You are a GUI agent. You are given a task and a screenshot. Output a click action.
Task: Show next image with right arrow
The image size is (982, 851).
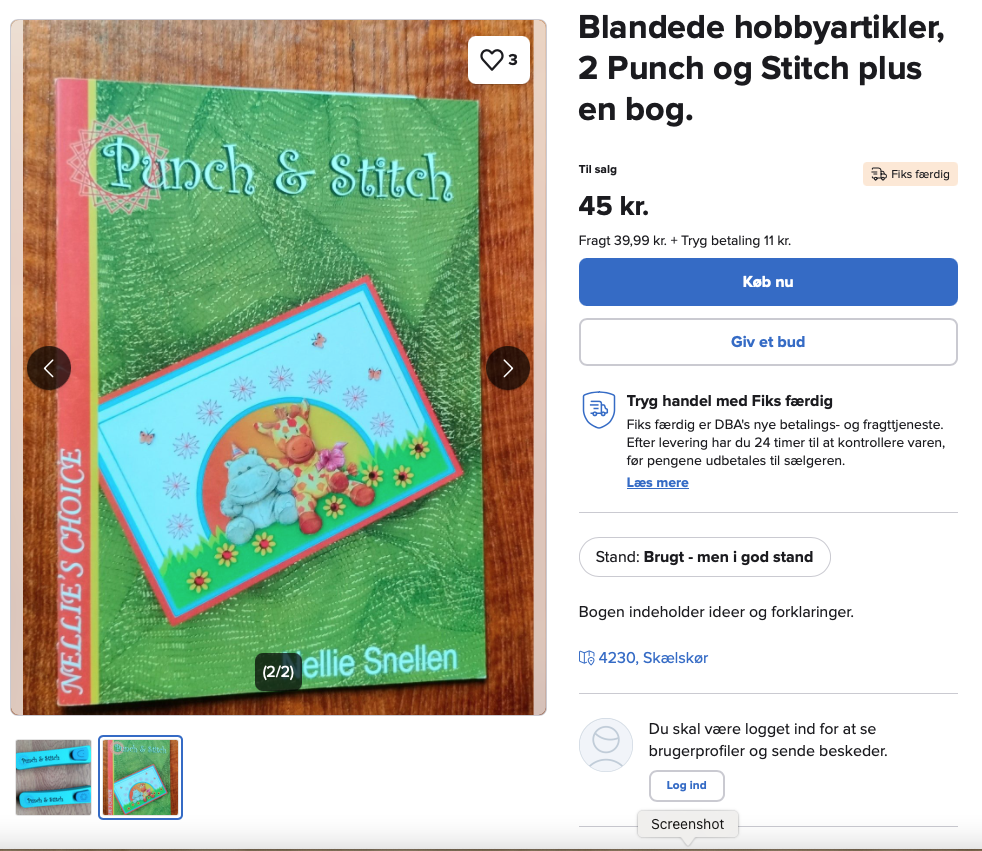508,368
